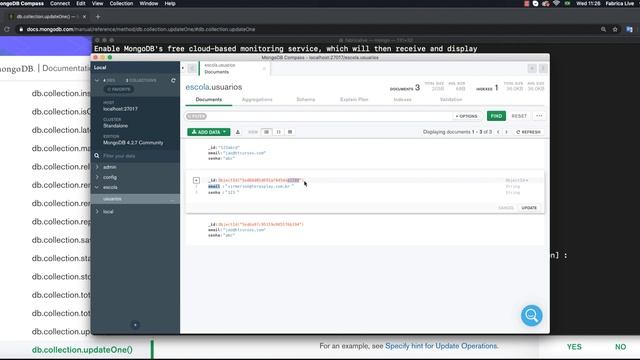Click escola in the namespace title

click(198, 87)
